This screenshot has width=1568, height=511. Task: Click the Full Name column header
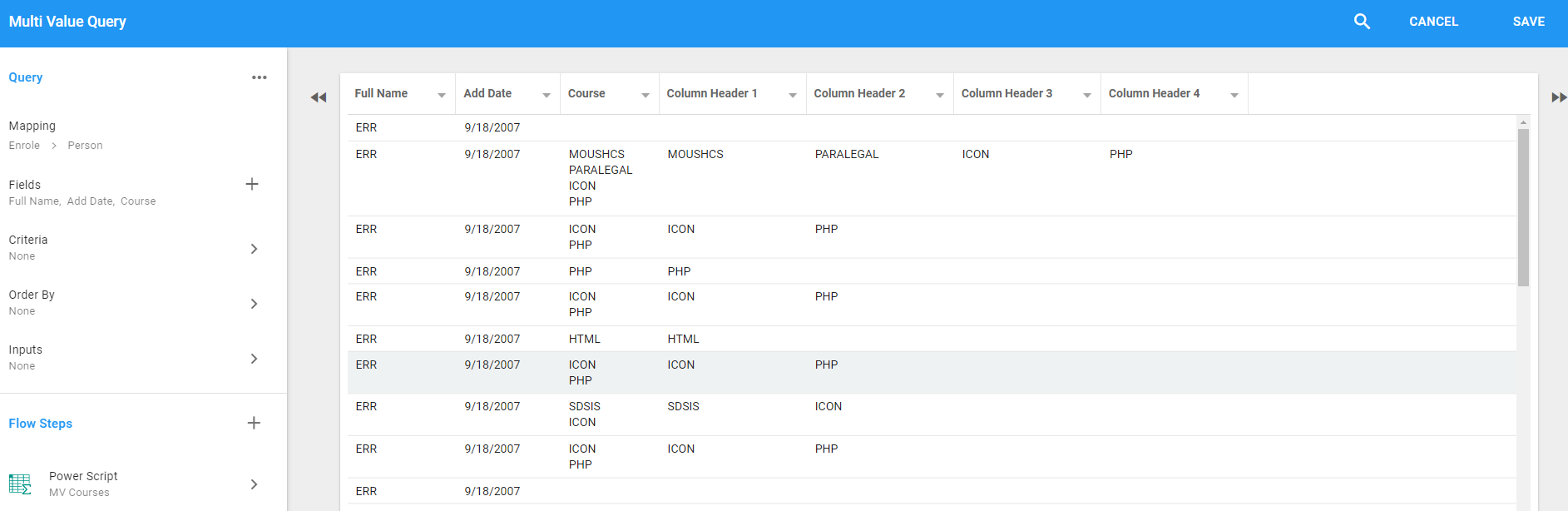(x=381, y=93)
